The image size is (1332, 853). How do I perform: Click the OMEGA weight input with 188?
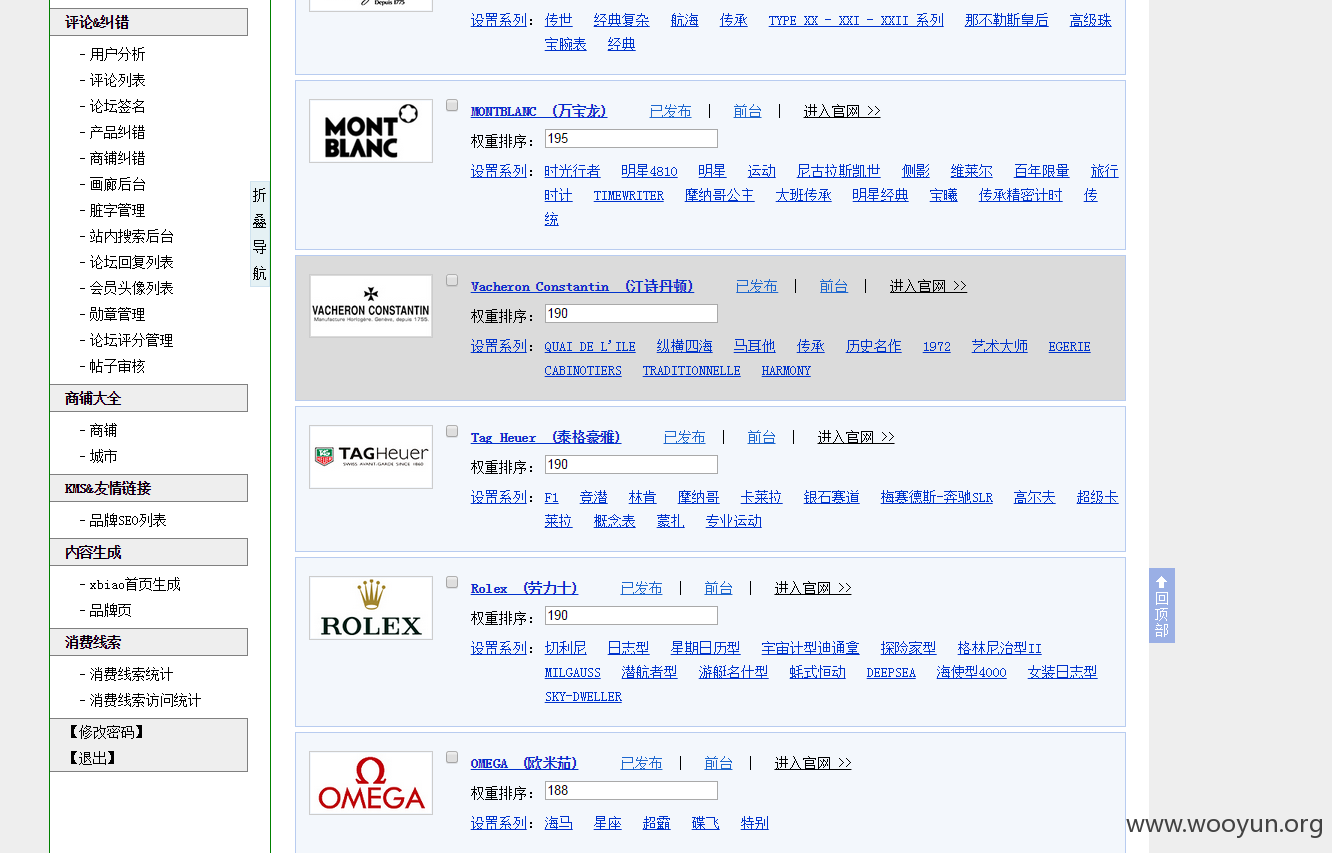click(x=631, y=791)
